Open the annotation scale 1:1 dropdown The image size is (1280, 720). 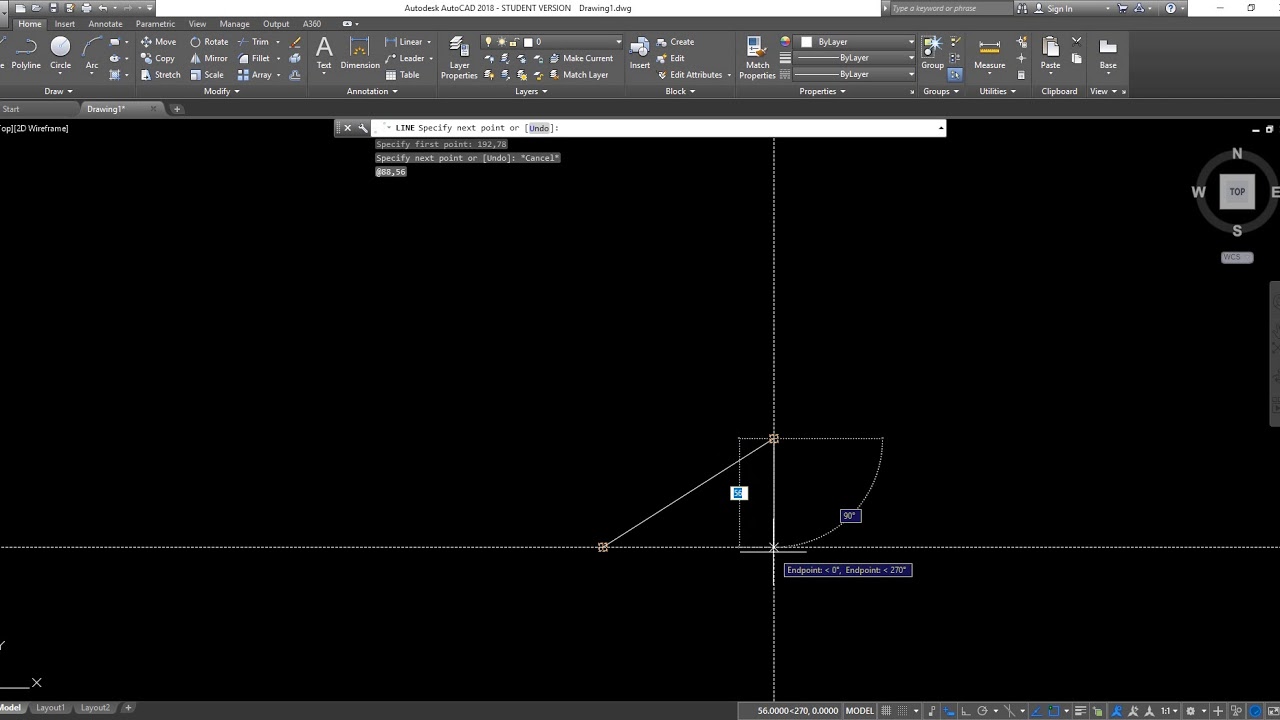[1170, 710]
